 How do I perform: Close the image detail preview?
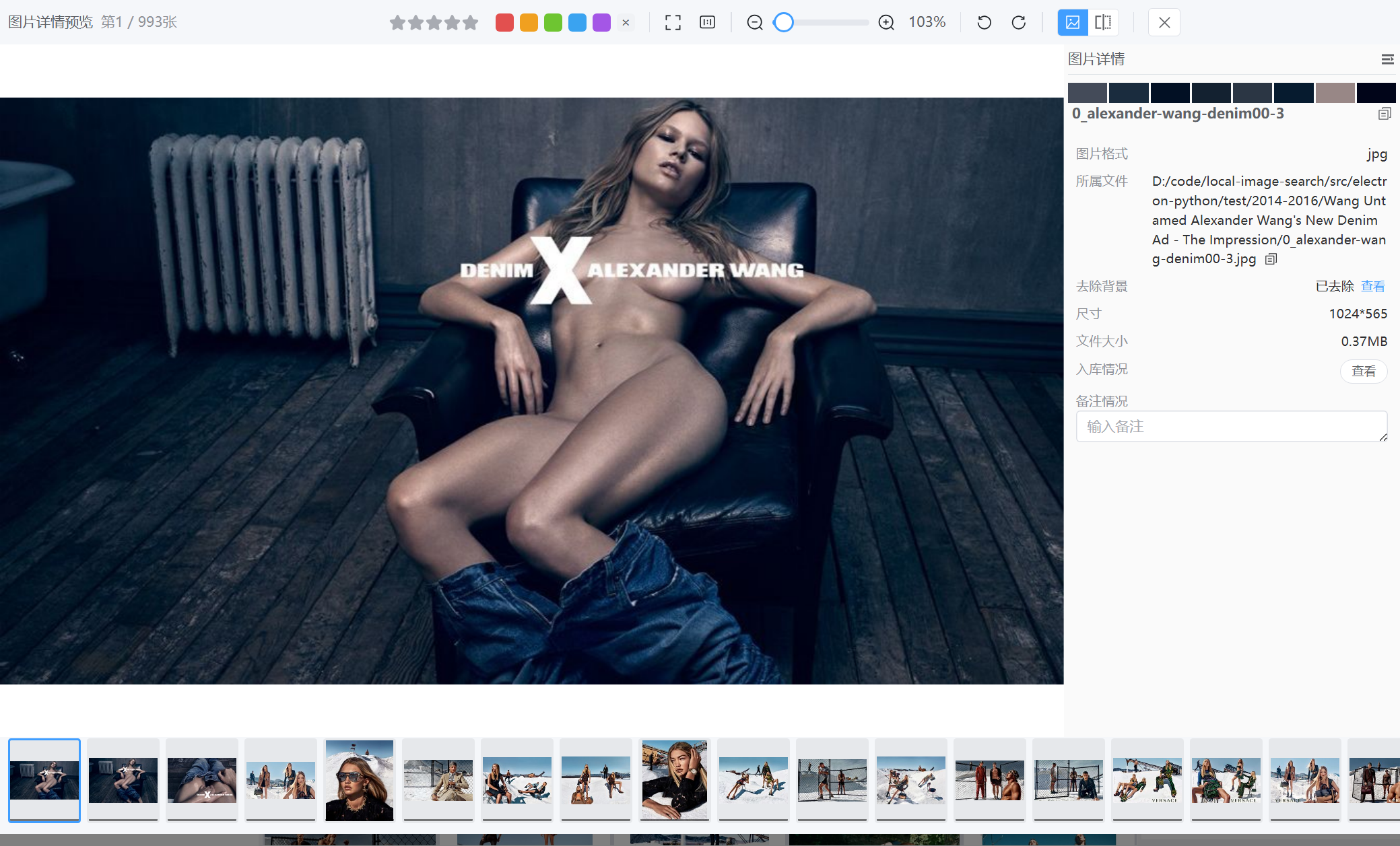tap(1164, 22)
